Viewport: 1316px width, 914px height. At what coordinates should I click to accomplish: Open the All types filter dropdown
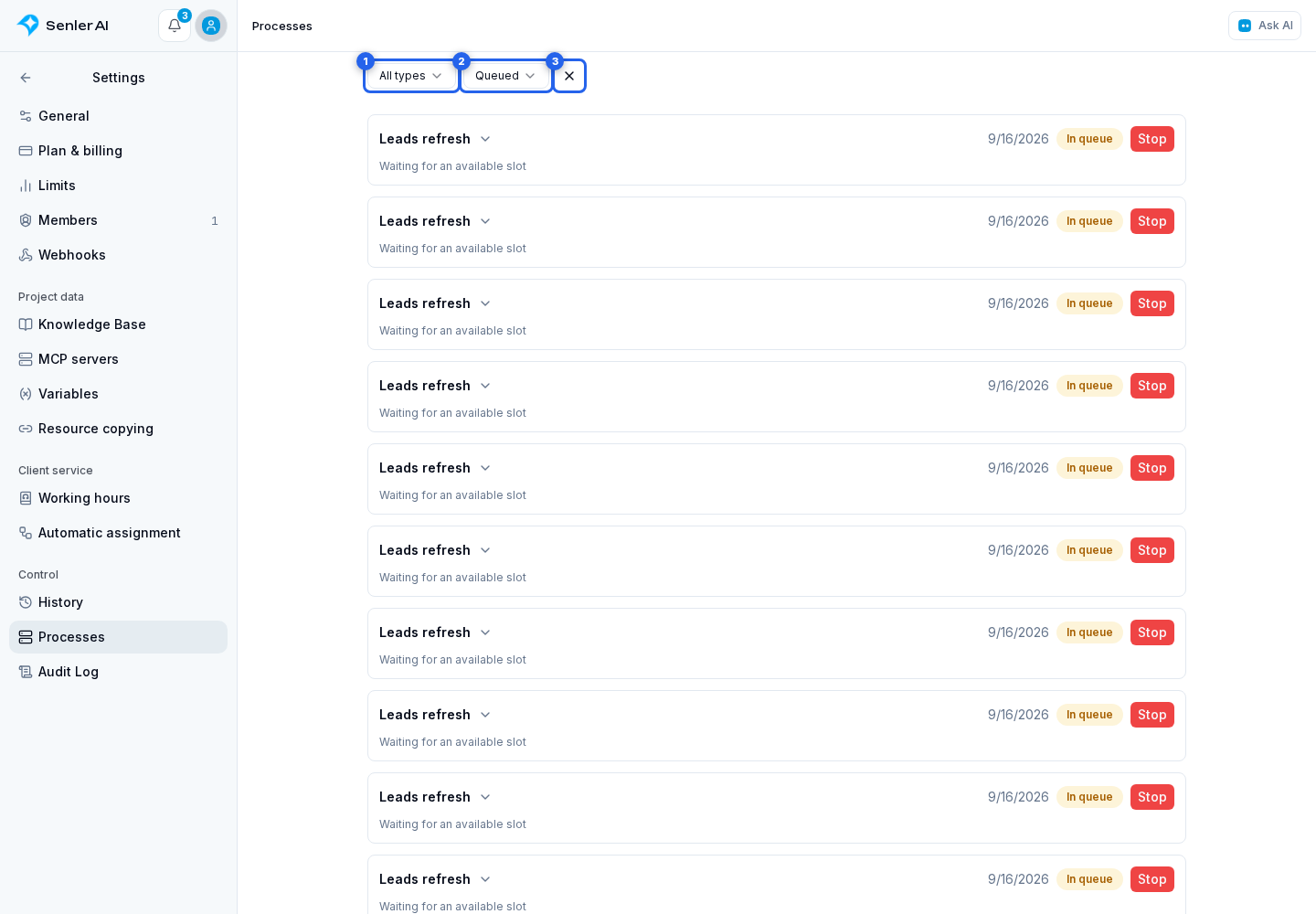(411, 76)
